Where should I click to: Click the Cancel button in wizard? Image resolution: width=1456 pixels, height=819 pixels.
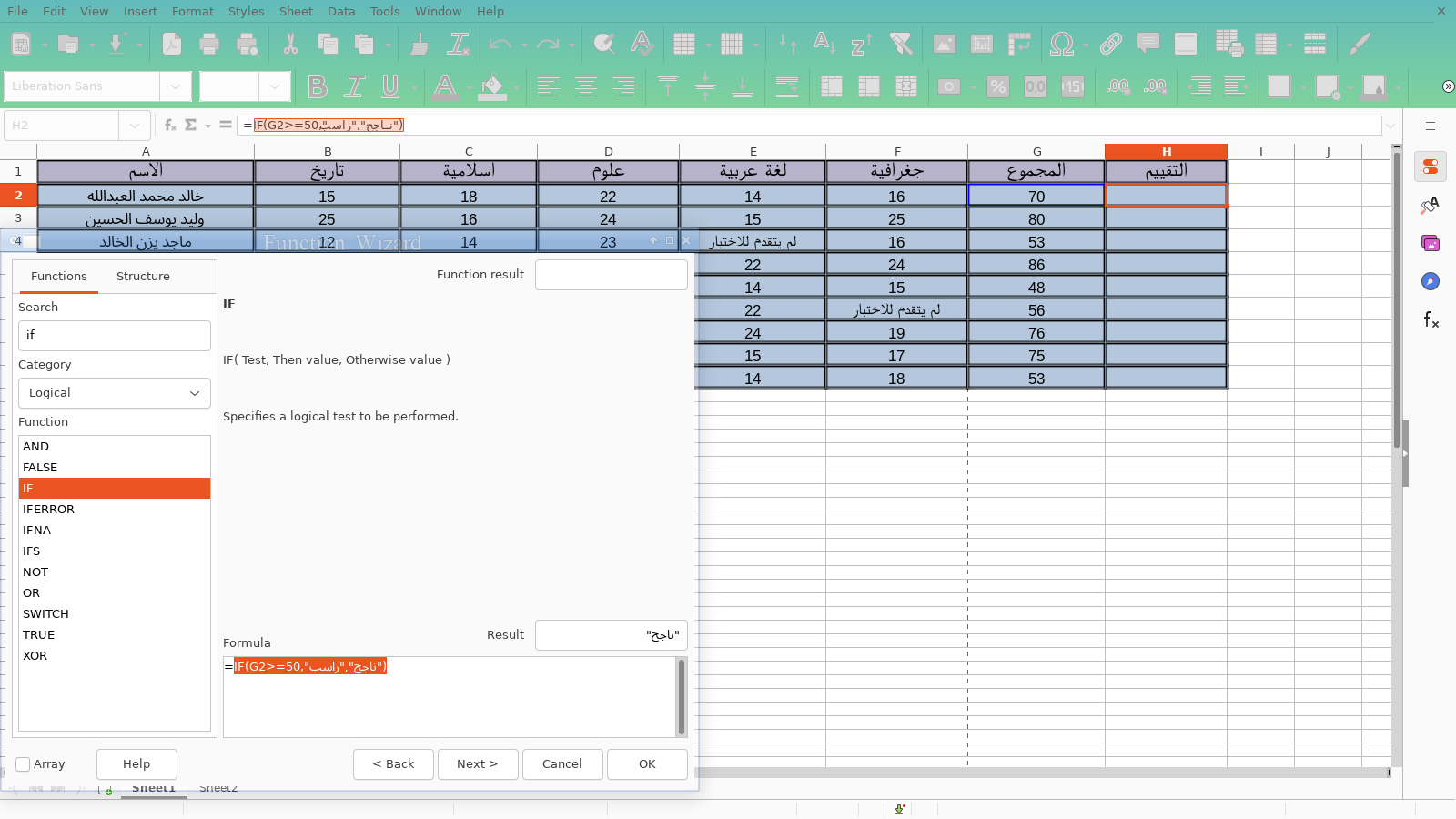click(x=561, y=764)
